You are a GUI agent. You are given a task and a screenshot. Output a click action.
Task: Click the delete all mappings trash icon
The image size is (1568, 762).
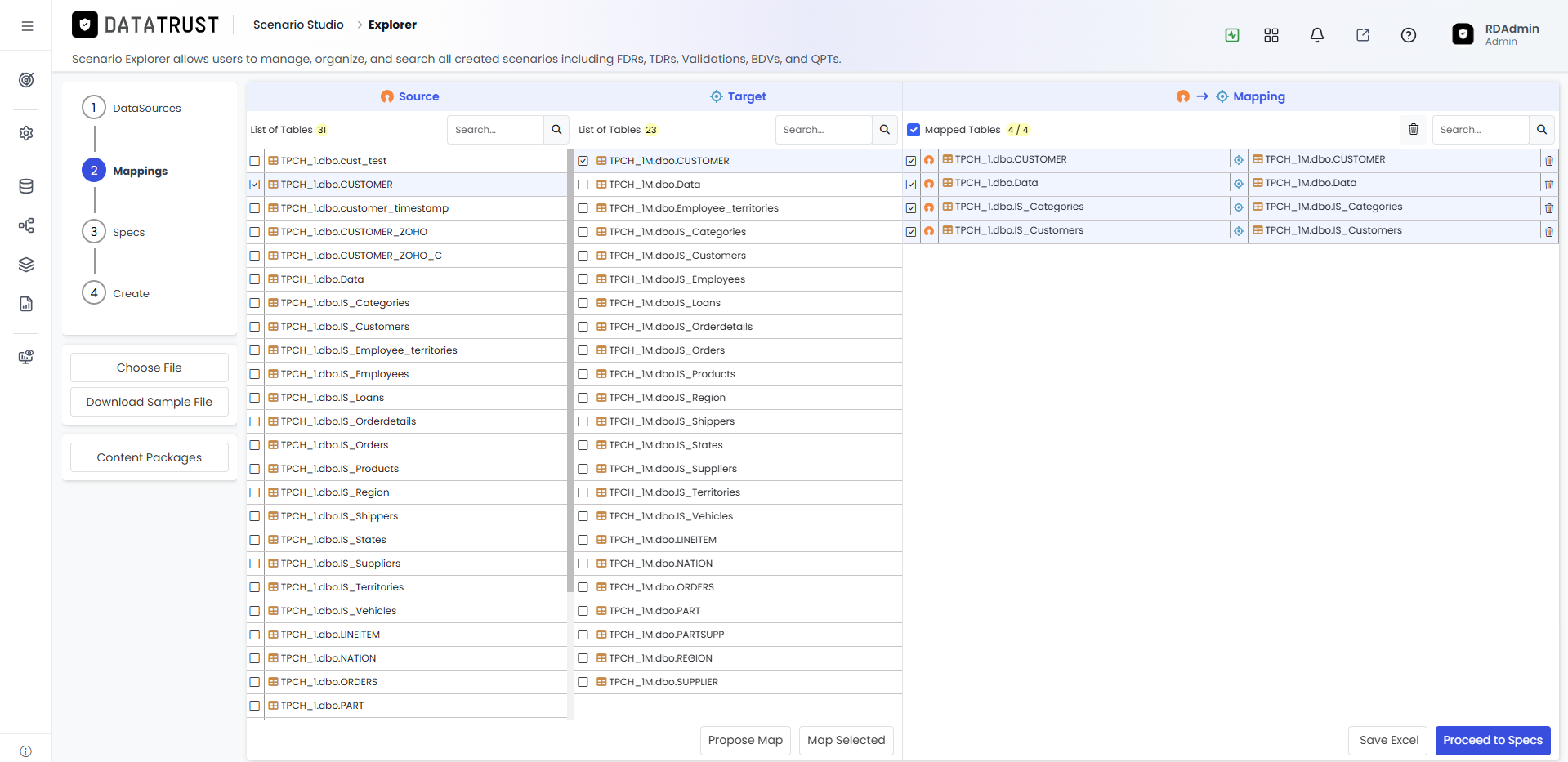(1414, 130)
